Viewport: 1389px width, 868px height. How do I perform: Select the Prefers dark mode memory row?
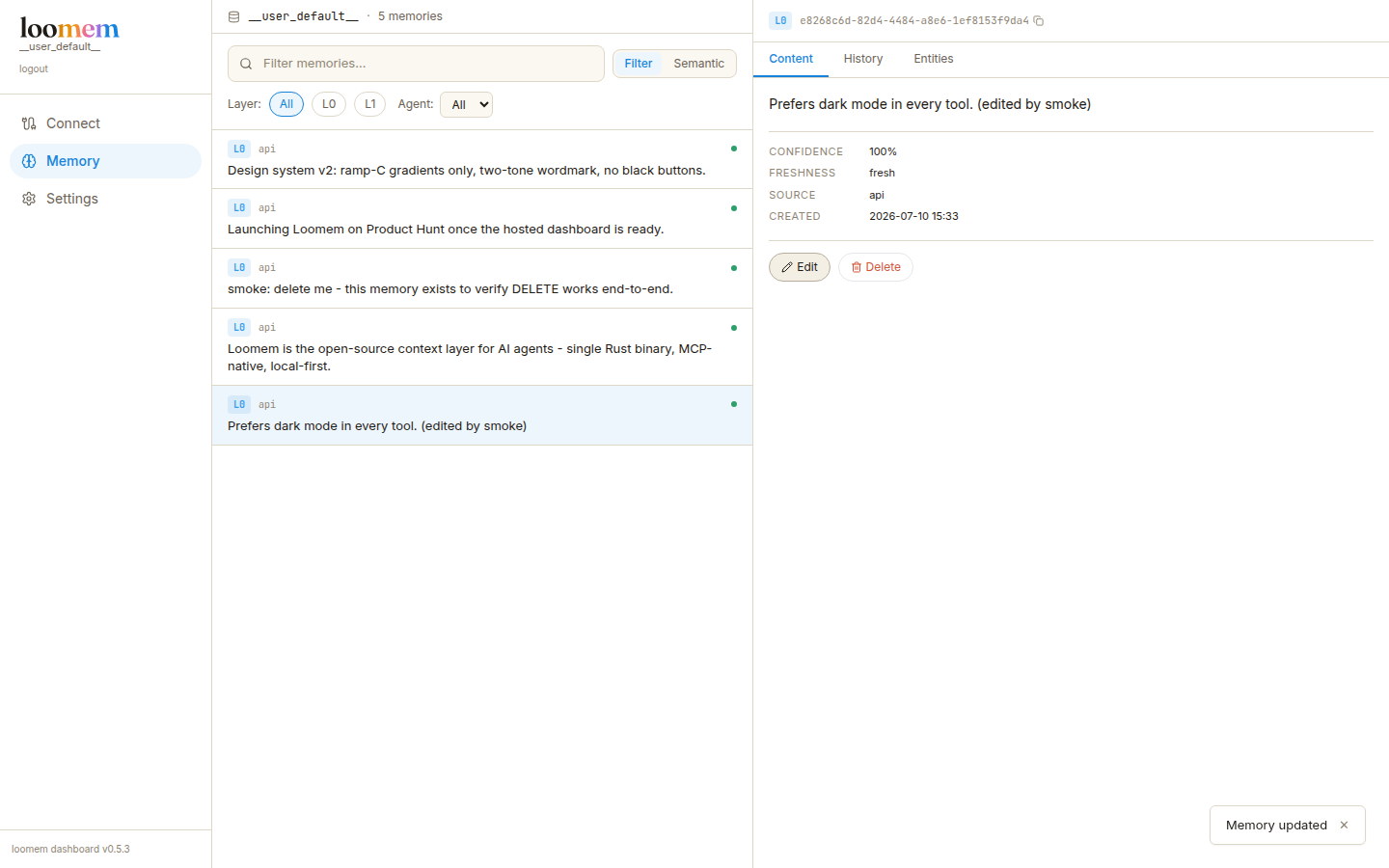(x=482, y=416)
